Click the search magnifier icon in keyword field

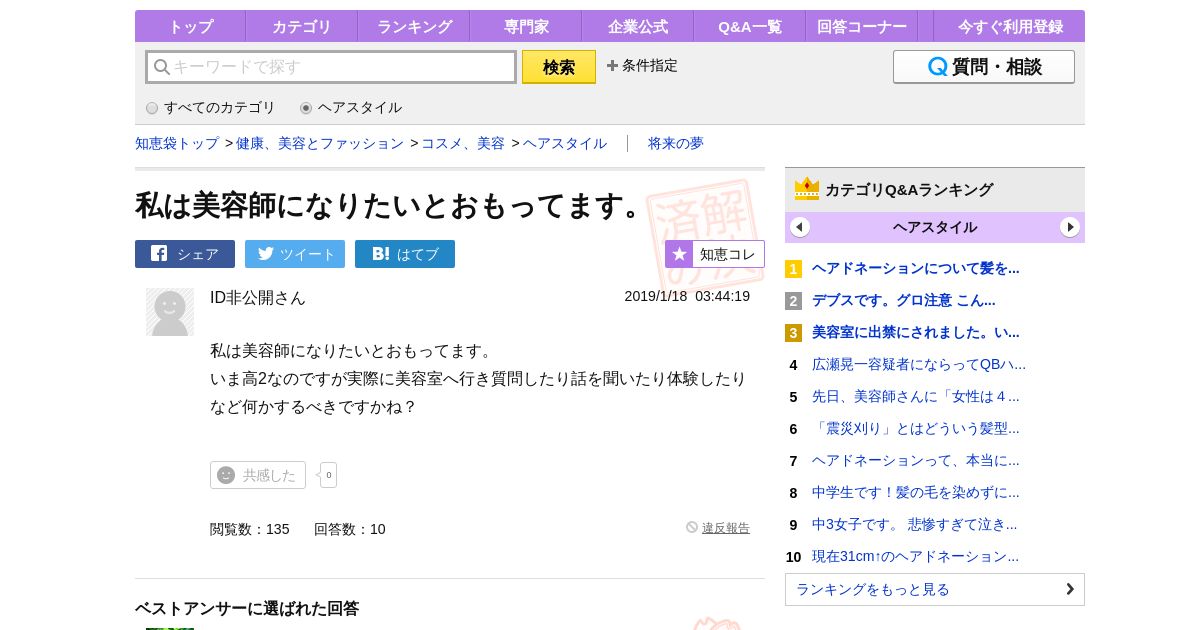click(x=161, y=67)
